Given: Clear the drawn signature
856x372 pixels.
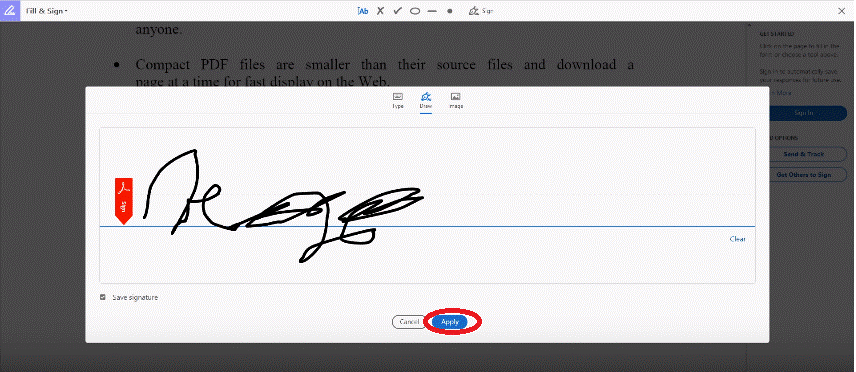Looking at the screenshot, I should tap(738, 239).
